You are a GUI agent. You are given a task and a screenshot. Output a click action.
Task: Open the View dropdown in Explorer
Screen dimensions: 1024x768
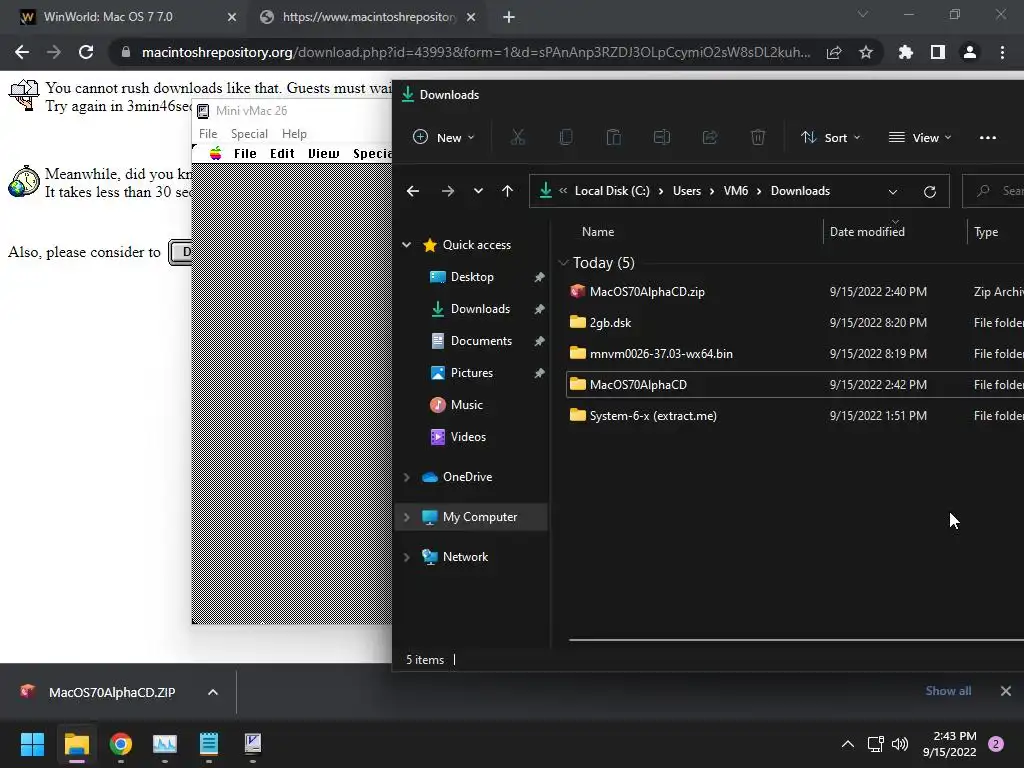(920, 138)
